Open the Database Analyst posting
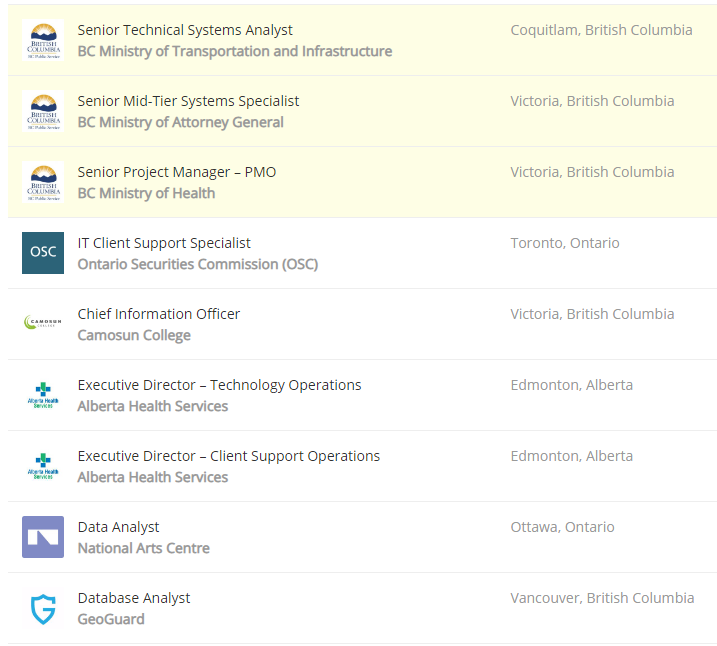This screenshot has width=717, height=646. (x=133, y=598)
